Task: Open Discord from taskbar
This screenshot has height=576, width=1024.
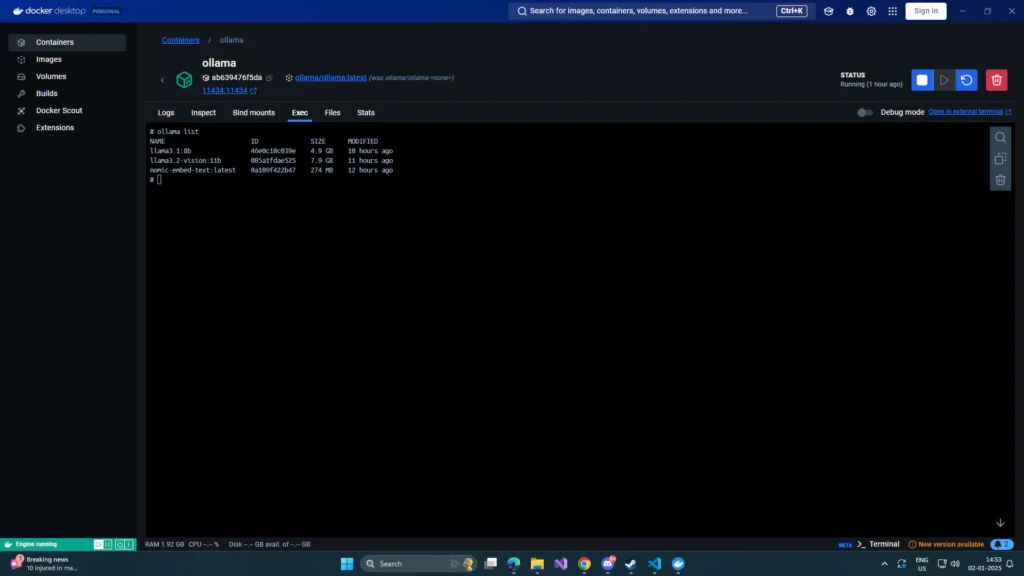Action: tap(608, 564)
